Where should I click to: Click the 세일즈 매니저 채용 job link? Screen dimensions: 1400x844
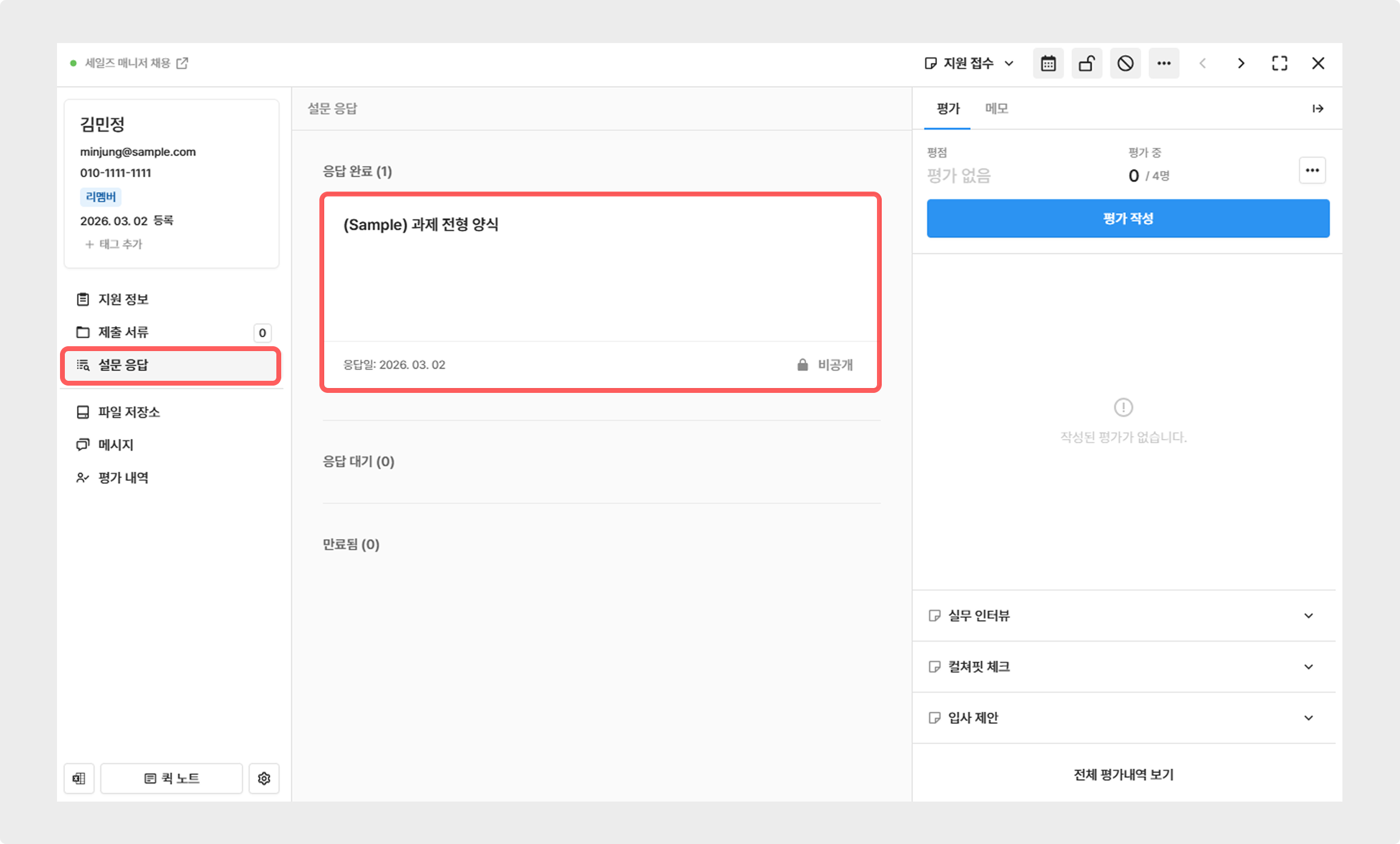click(x=128, y=63)
